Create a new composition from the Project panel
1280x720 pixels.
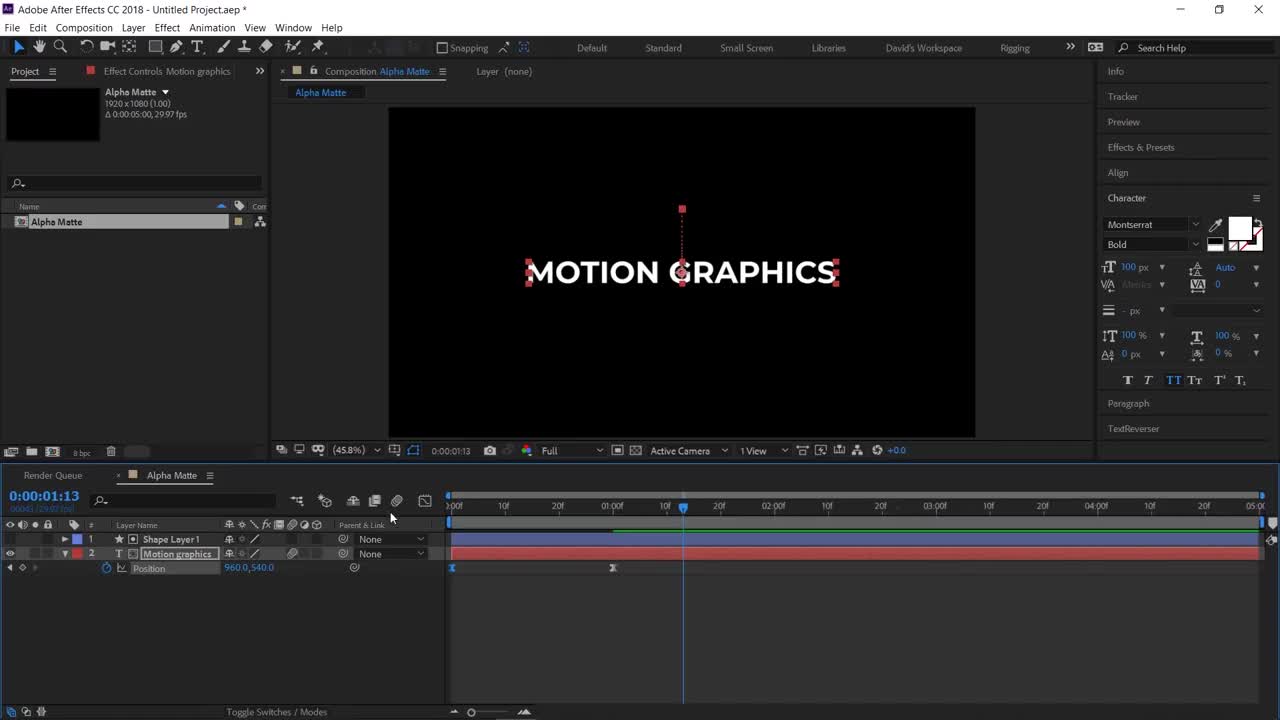[52, 452]
